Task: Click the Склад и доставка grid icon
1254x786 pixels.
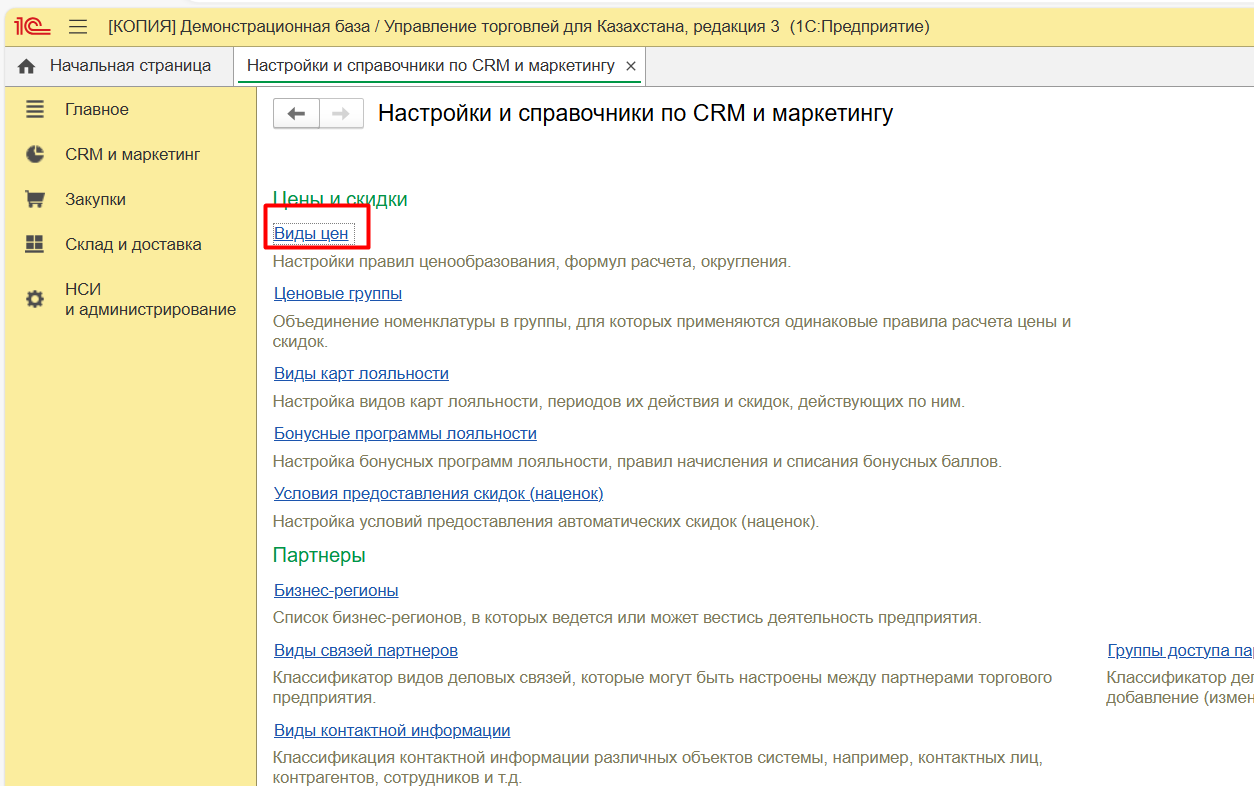Action: click(35, 244)
